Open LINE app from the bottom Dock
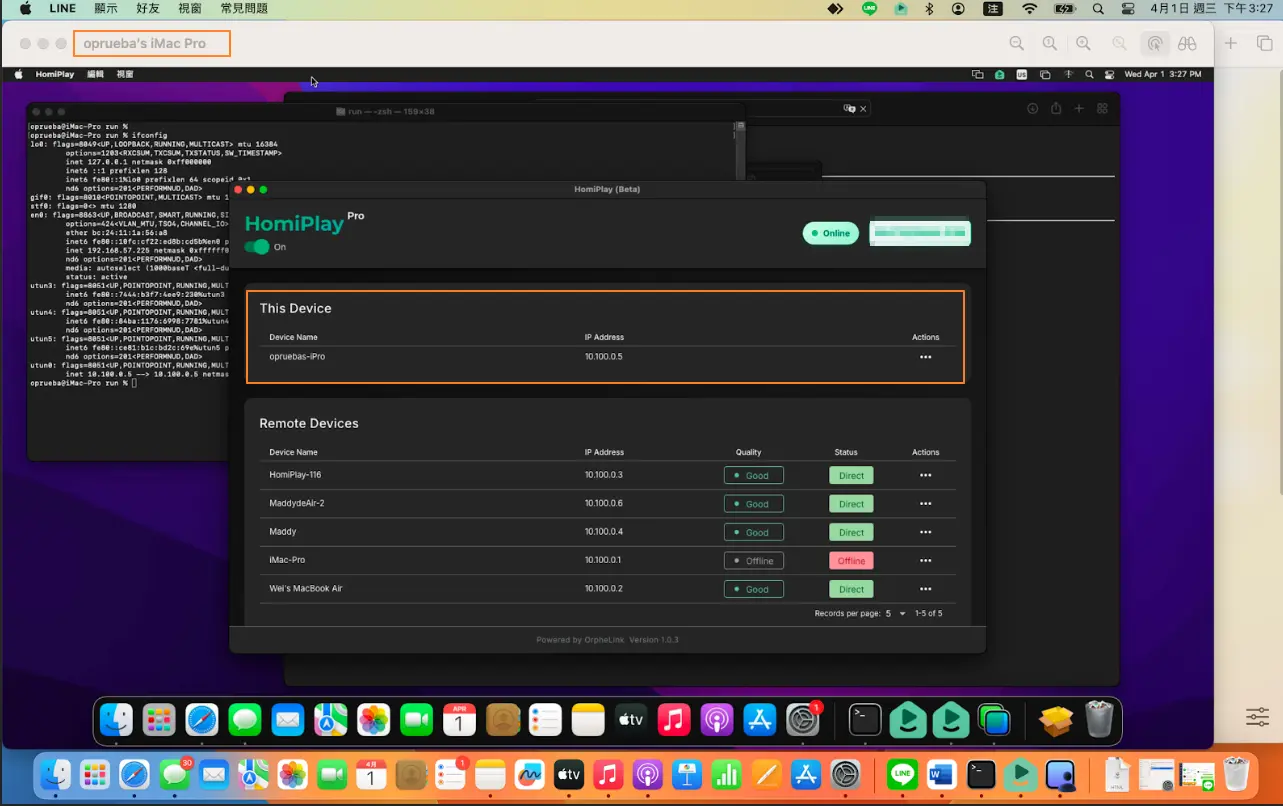The height and width of the screenshot is (806, 1283). [903, 774]
